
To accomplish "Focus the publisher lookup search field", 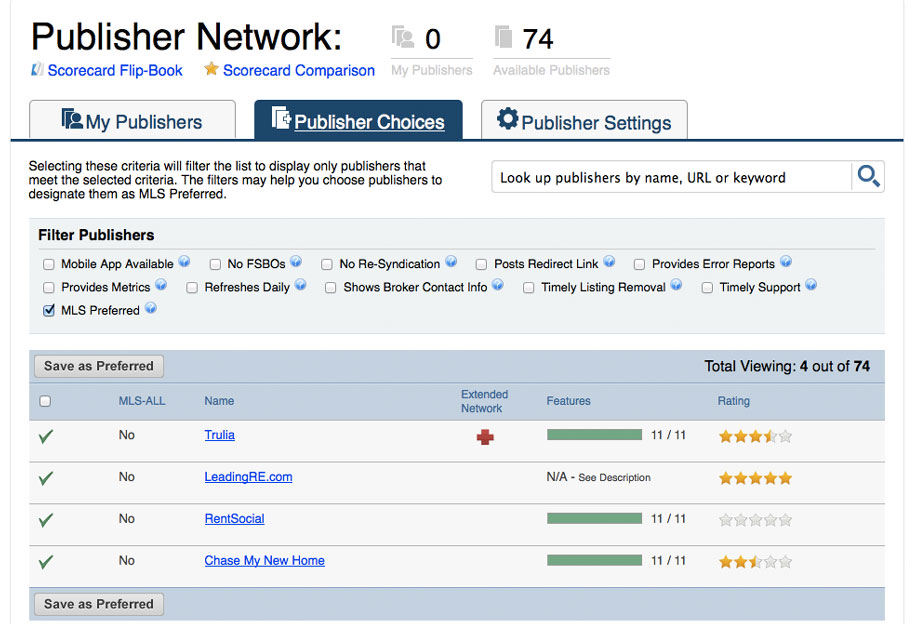I will 670,177.
